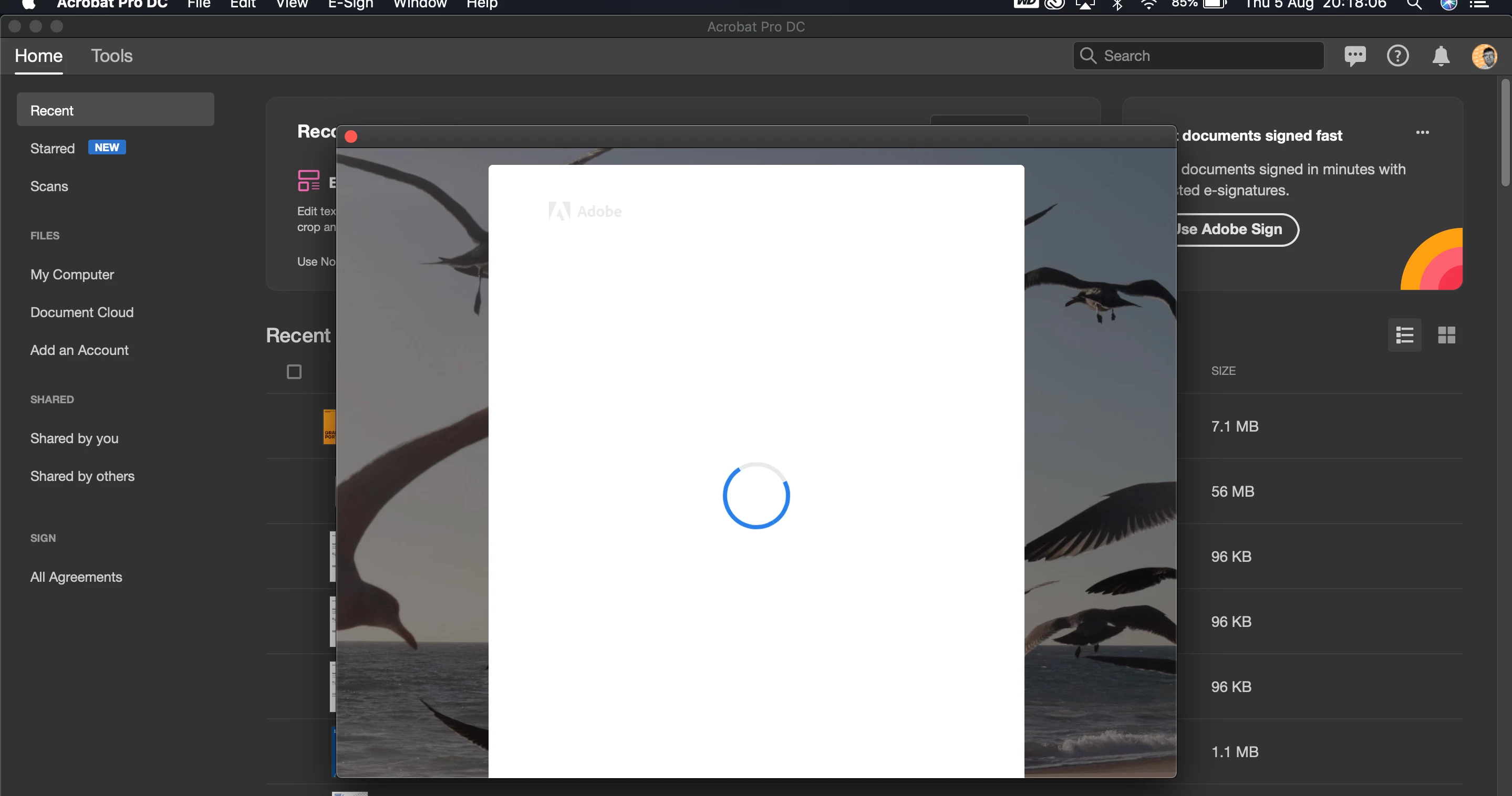Open the File menu
The height and width of the screenshot is (796, 1512).
point(199,4)
